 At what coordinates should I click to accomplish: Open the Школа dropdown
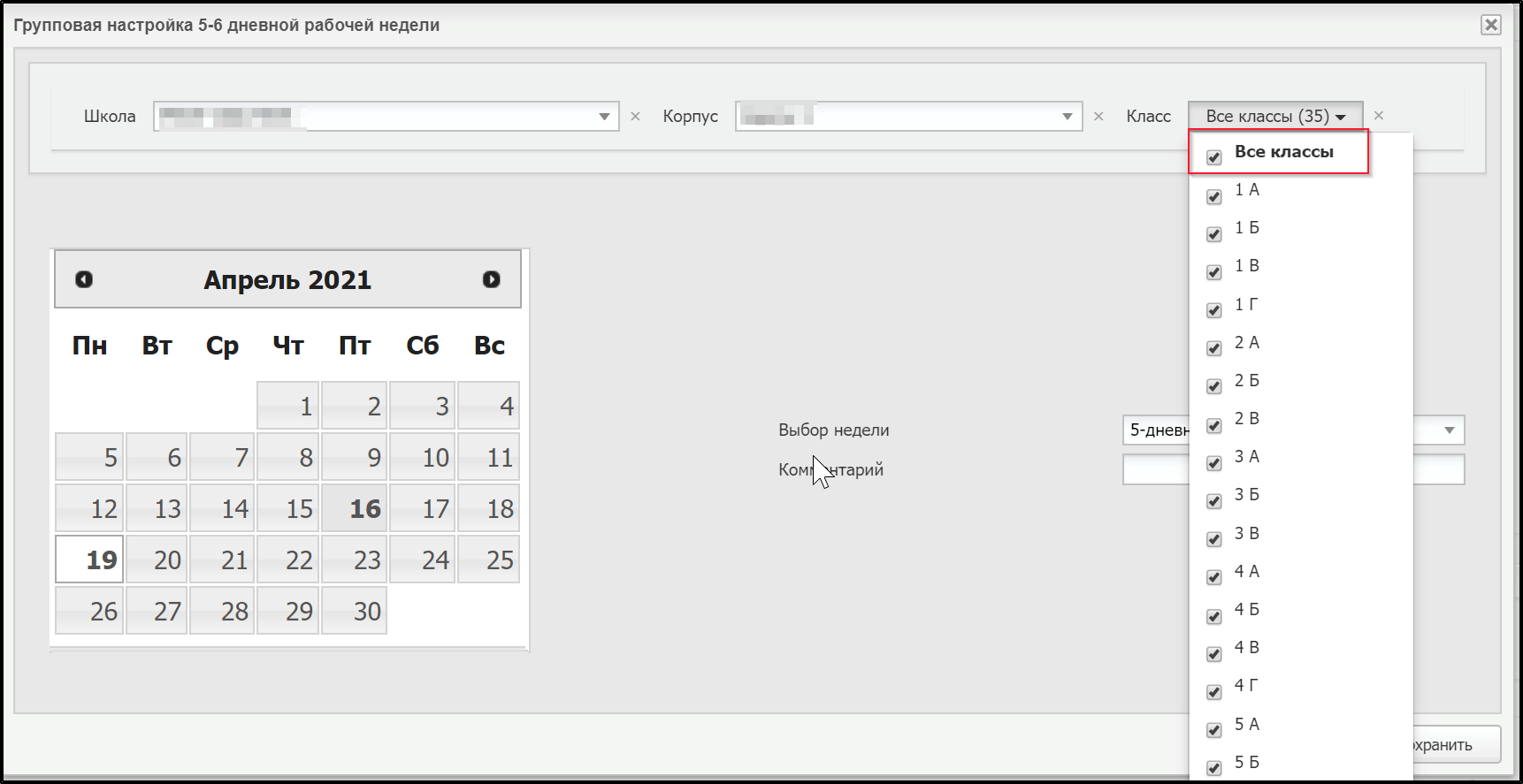(x=604, y=117)
